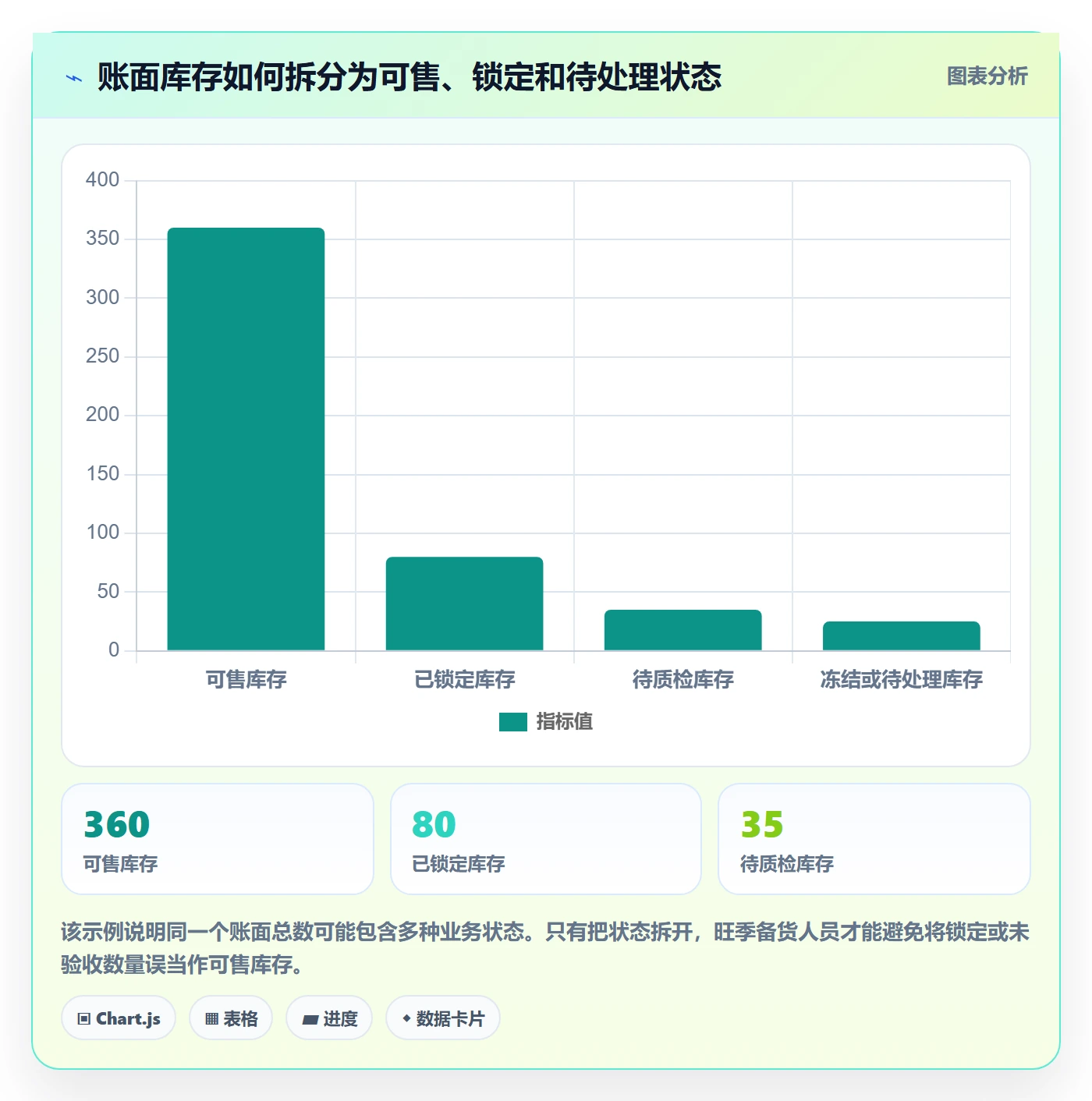Toggle the 指标值 legend color swatch
1092x1101 pixels.
tap(512, 722)
